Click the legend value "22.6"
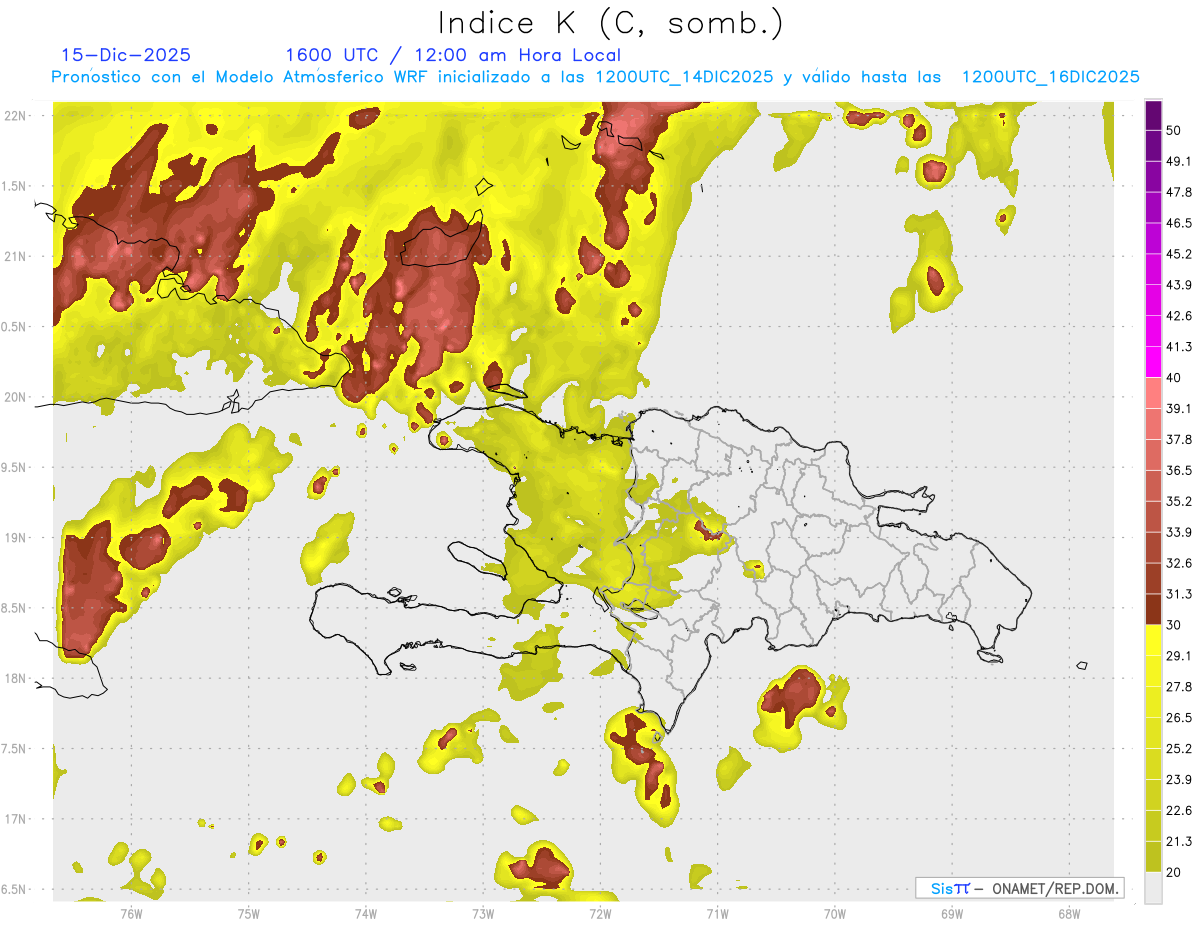Viewport: 1200px width, 927px height. [1179, 811]
